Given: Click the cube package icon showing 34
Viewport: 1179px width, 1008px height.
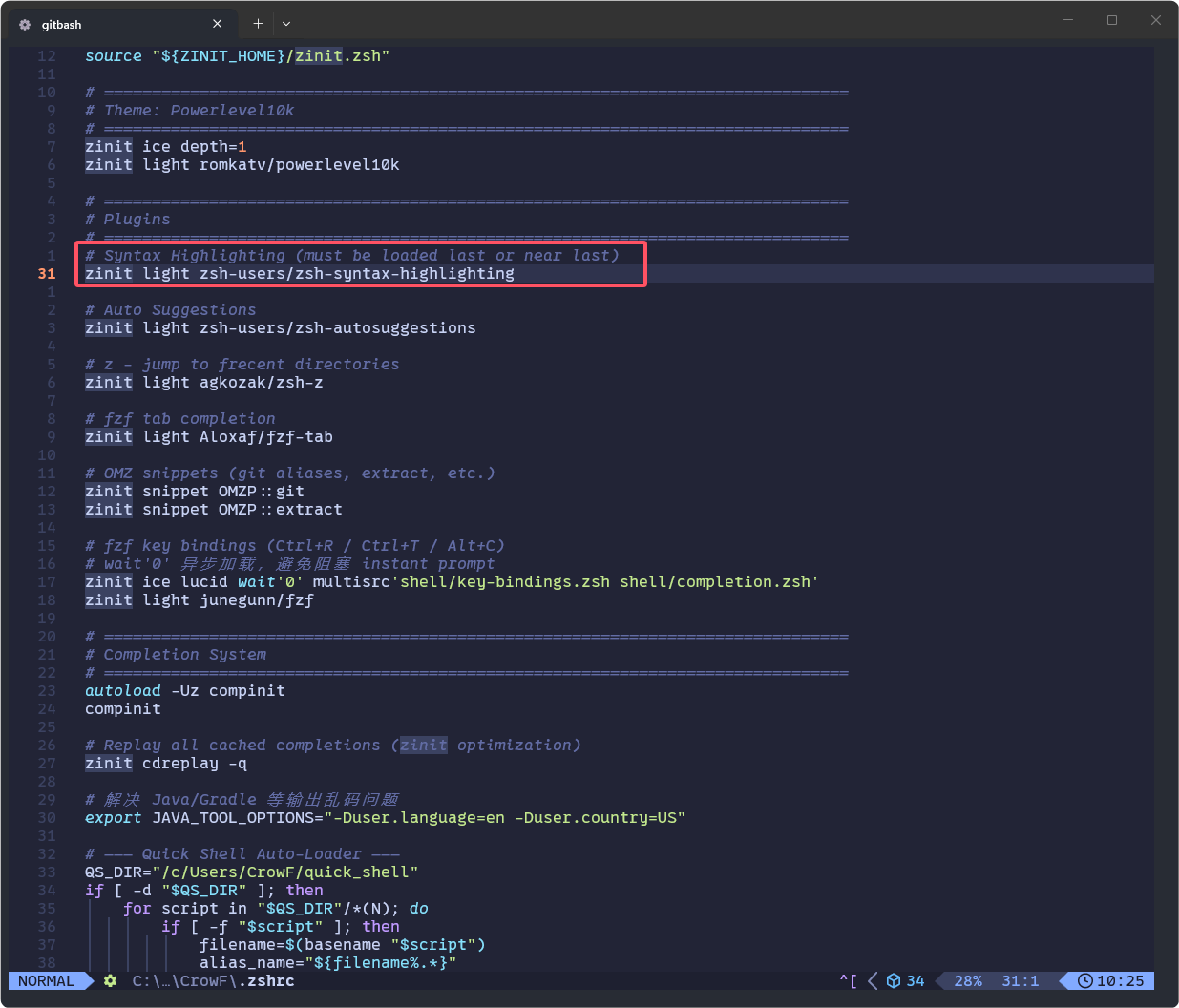Looking at the screenshot, I should point(894,980).
